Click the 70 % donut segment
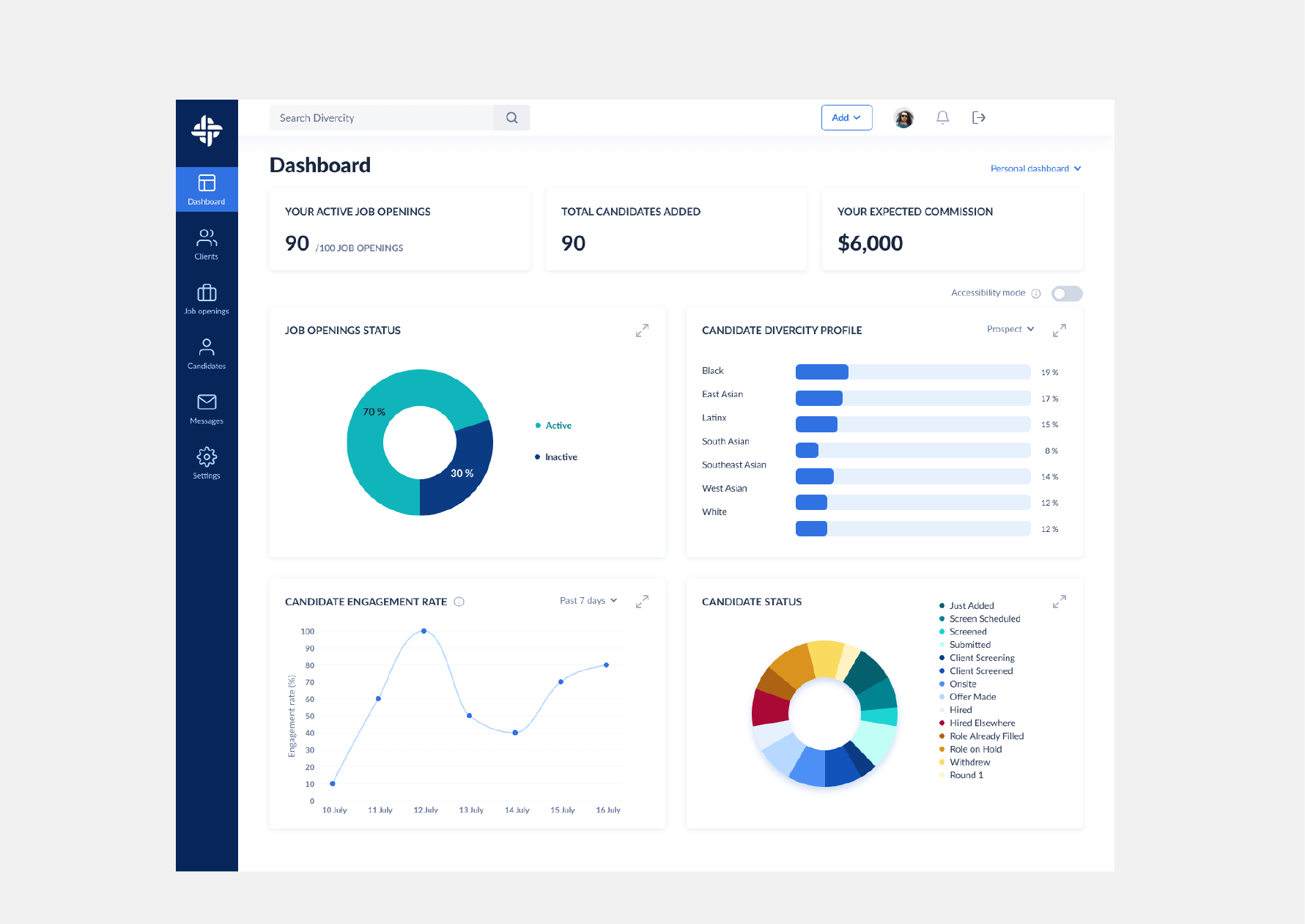 (x=374, y=412)
